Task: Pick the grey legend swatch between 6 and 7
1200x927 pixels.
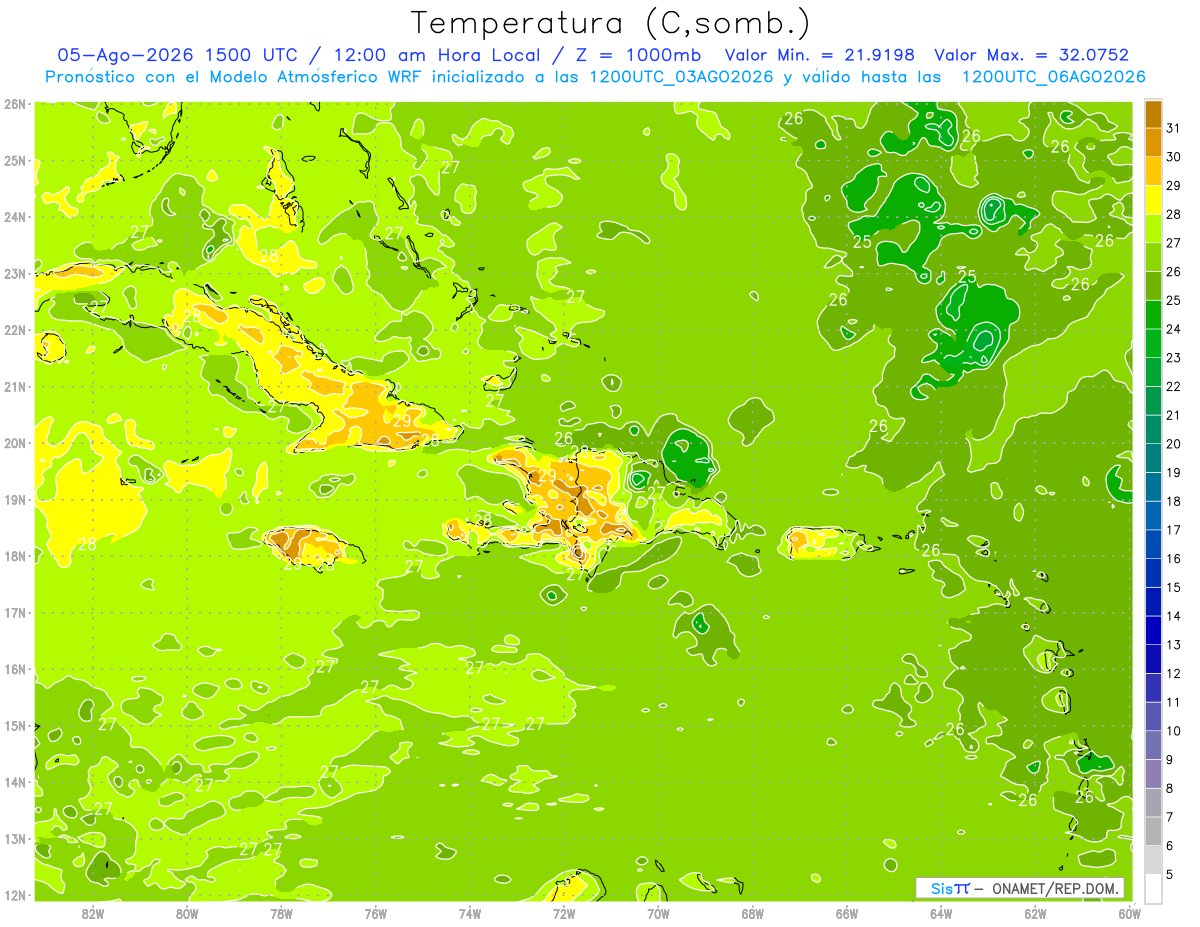Action: pyautogui.click(x=1153, y=831)
